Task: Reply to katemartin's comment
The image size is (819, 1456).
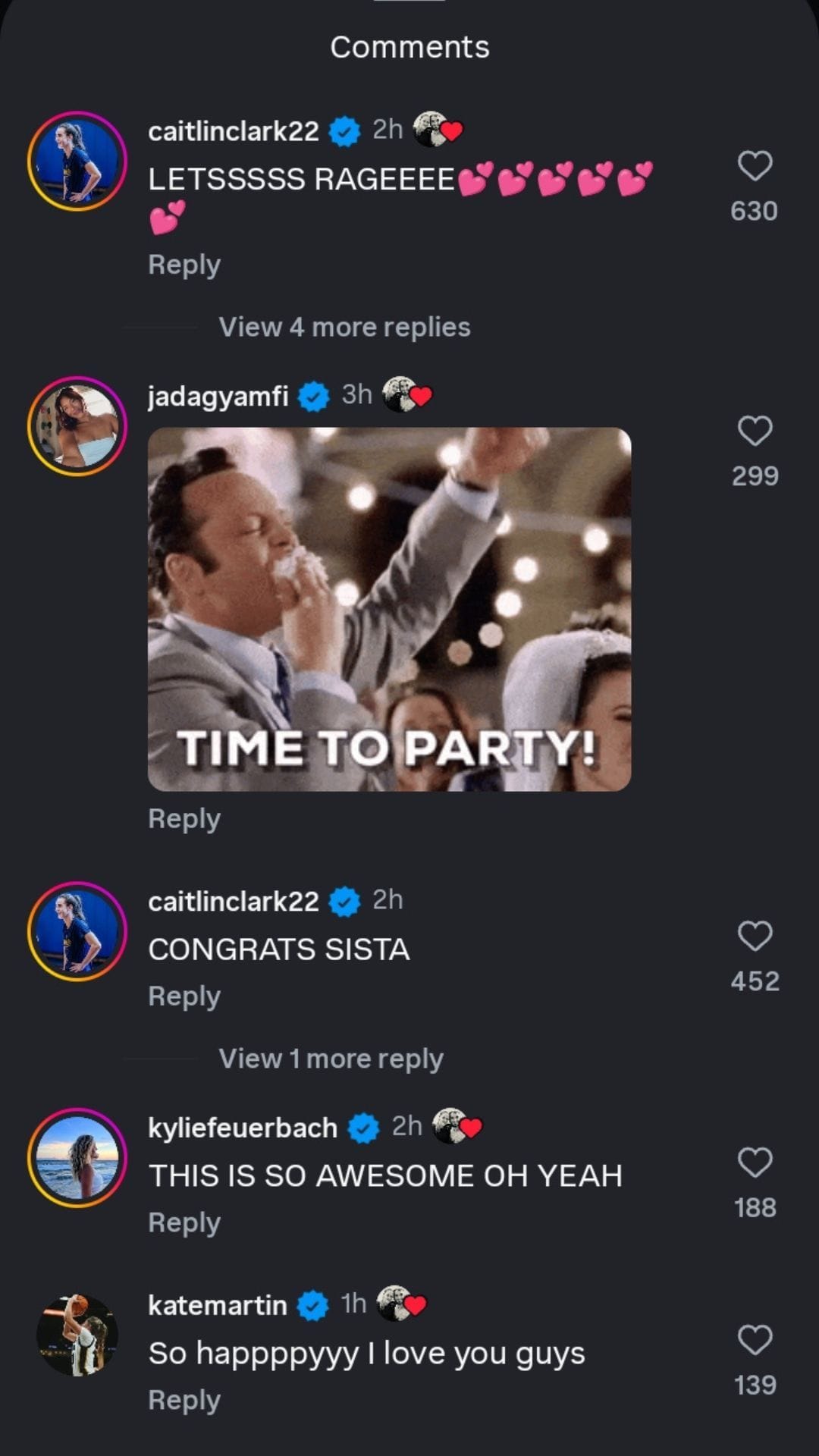Action: (x=184, y=1400)
